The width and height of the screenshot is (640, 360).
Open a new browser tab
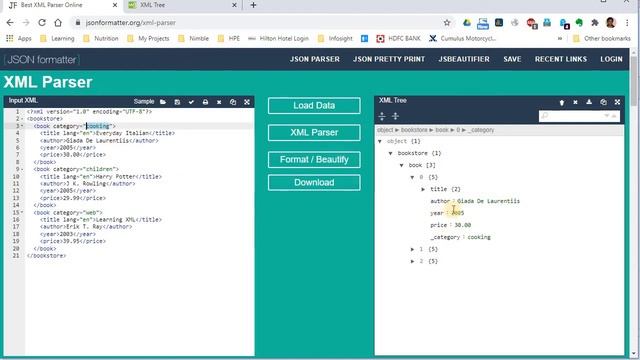click(x=253, y=5)
